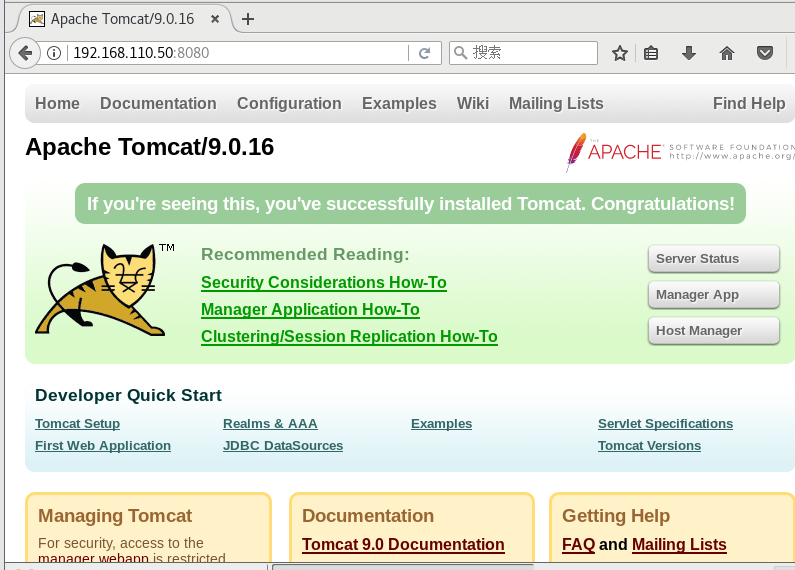Click the Tomcat cat logo image
795x570 pixels.
point(100,290)
